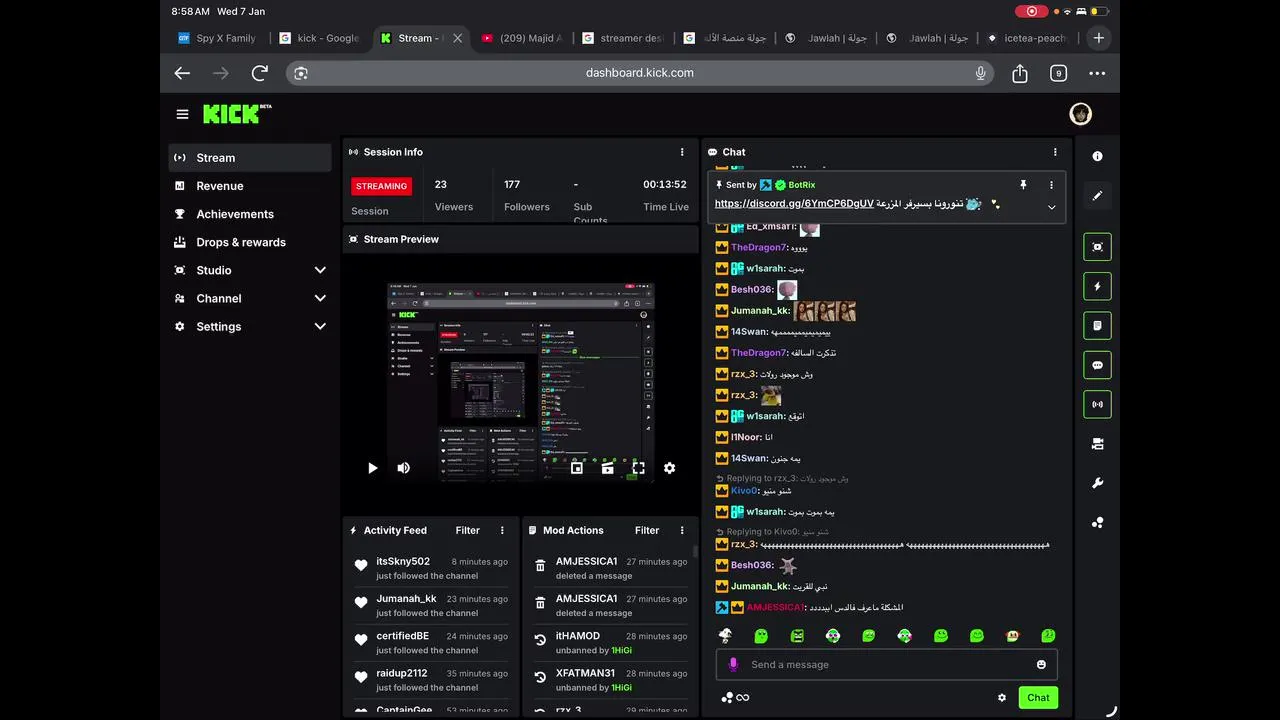1280x720 pixels.
Task: Click the itHAMOD unbanned entry in Mod Actions
Action: pyautogui.click(x=610, y=642)
